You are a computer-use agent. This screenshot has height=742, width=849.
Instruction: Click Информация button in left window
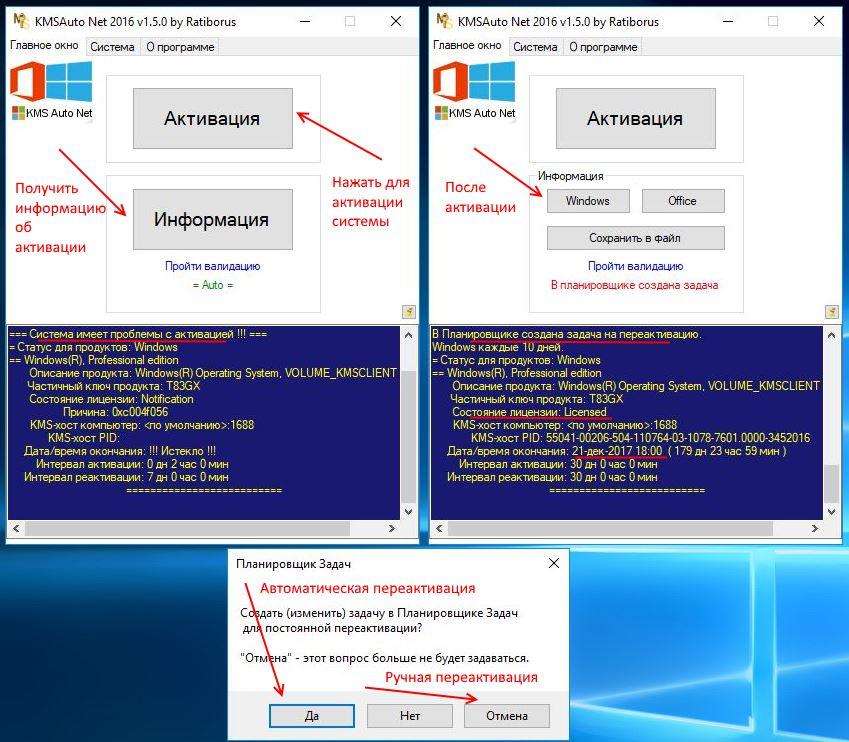[x=213, y=219]
